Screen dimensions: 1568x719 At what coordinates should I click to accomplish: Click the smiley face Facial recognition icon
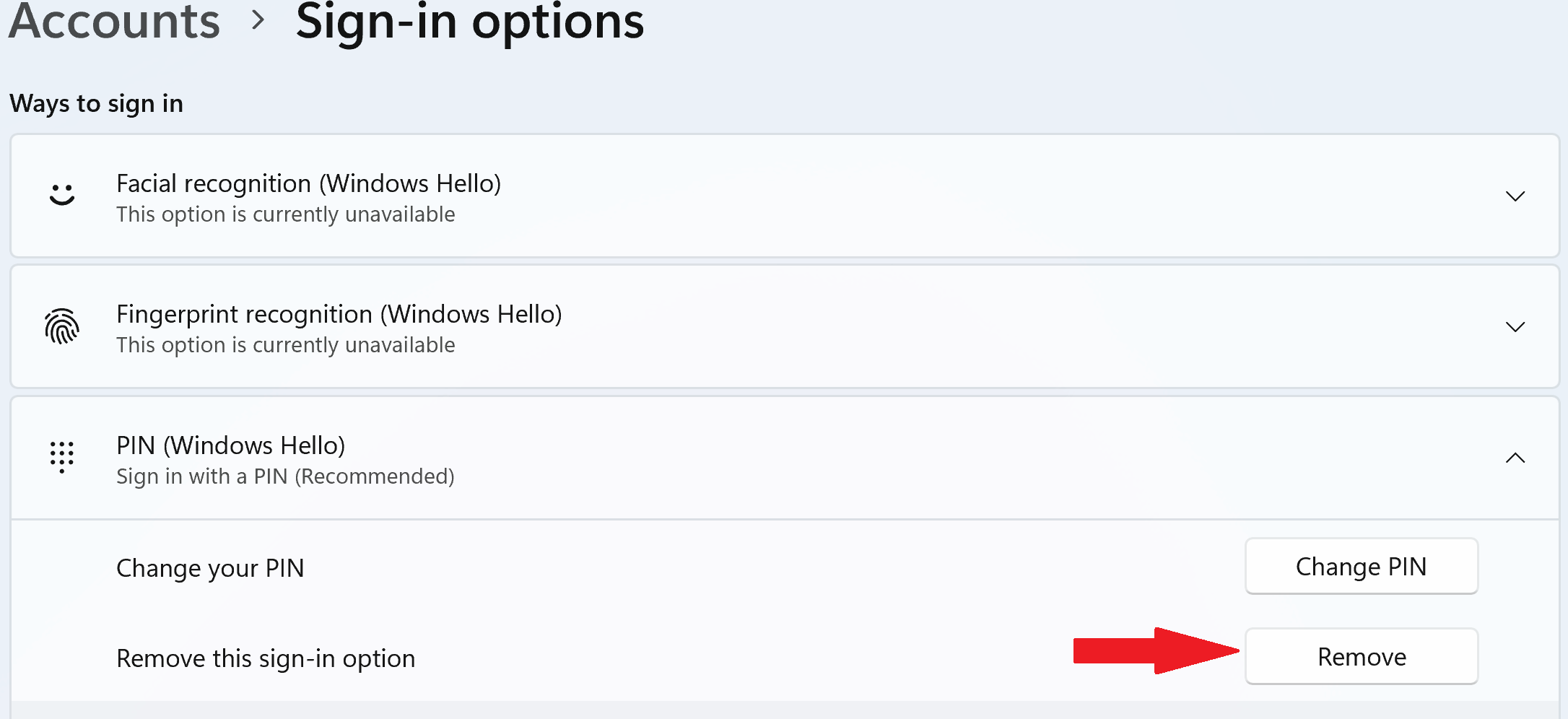(62, 195)
